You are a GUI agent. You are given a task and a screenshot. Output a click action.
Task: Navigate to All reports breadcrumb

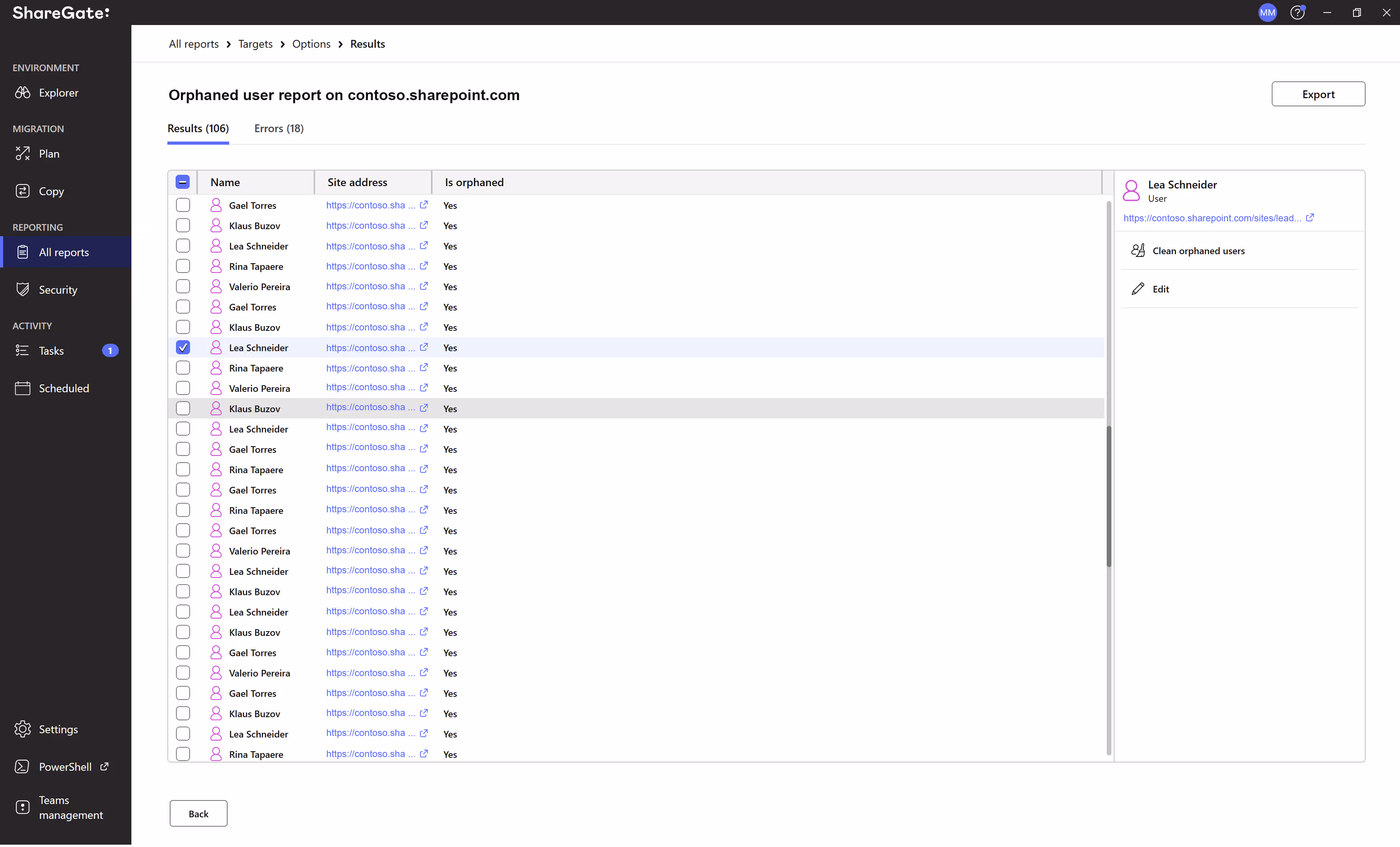(x=193, y=44)
